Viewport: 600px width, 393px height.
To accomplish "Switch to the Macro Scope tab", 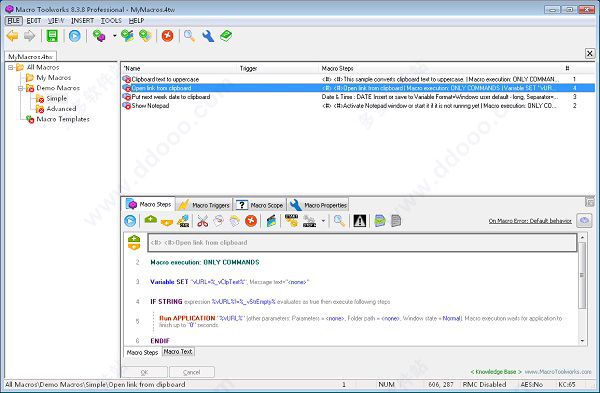I will point(260,205).
